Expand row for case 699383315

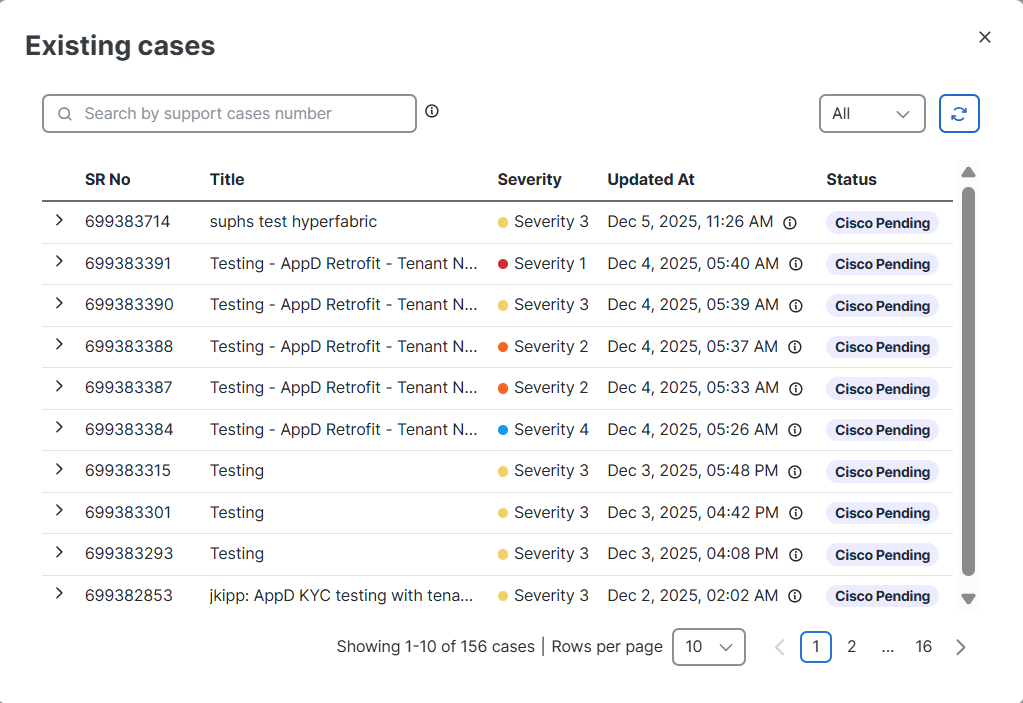point(59,469)
